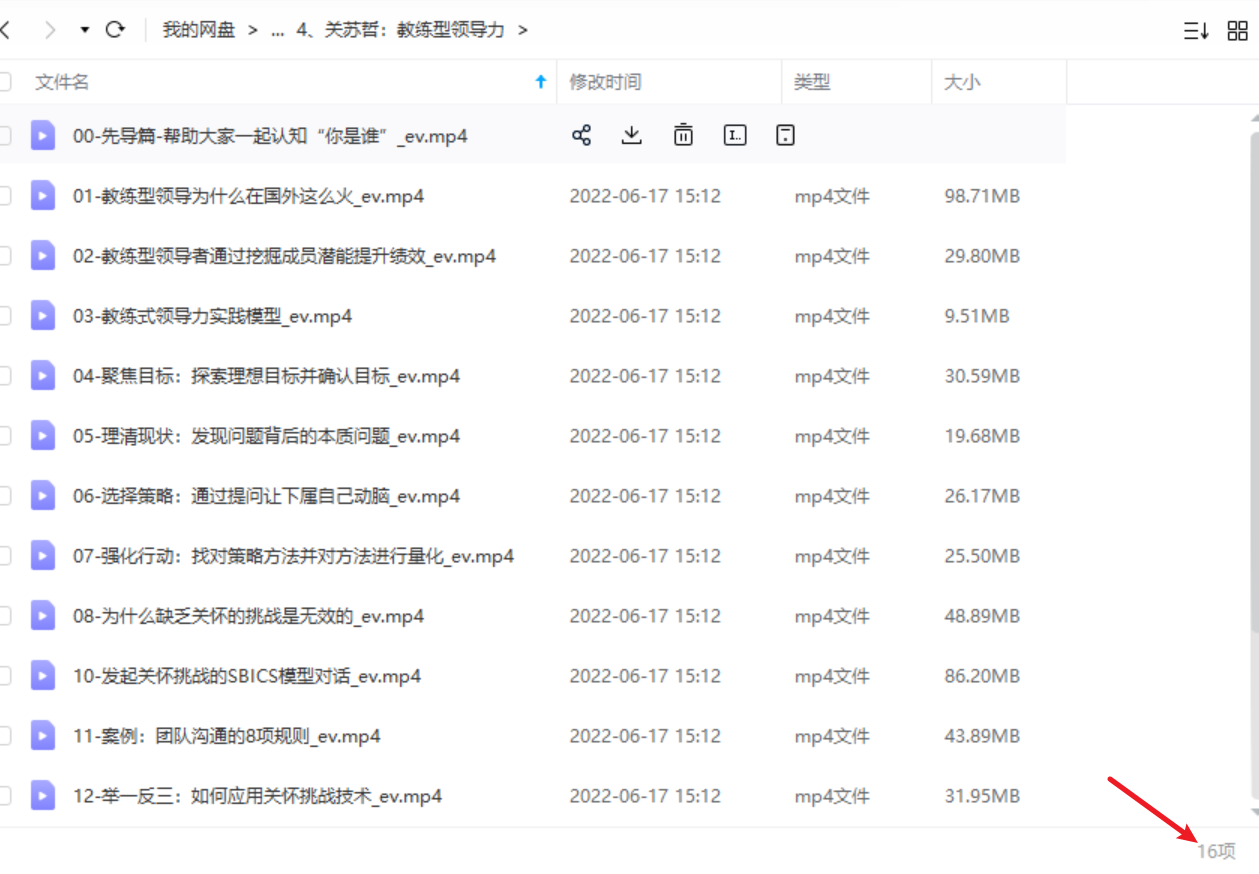The image size is (1259, 874).
Task: Open 01-教练型领导为什么在国外这么火_ev.mp4
Action: pos(249,196)
